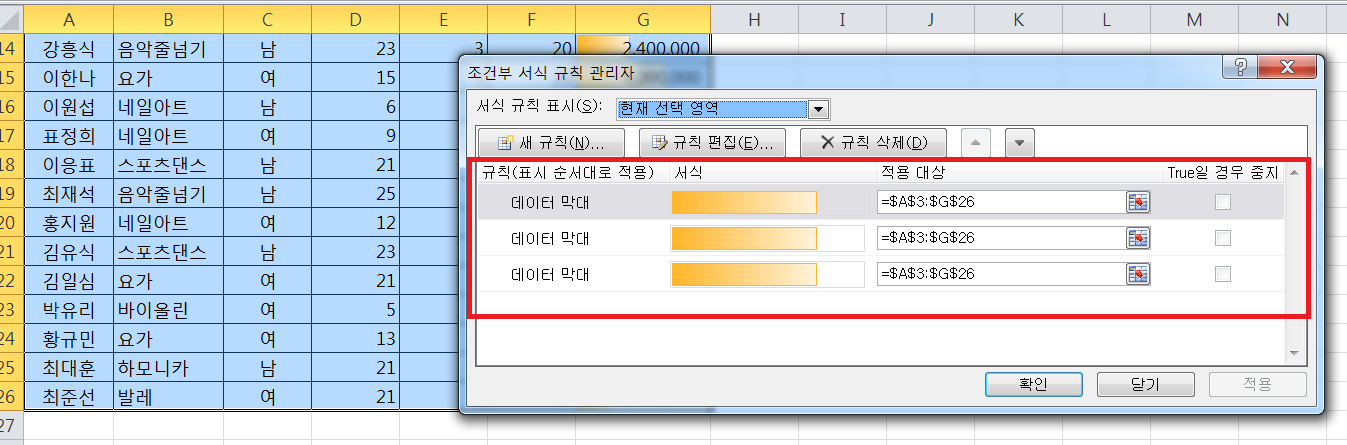
Task: Select cell B15 containing 요가
Action: (168, 77)
